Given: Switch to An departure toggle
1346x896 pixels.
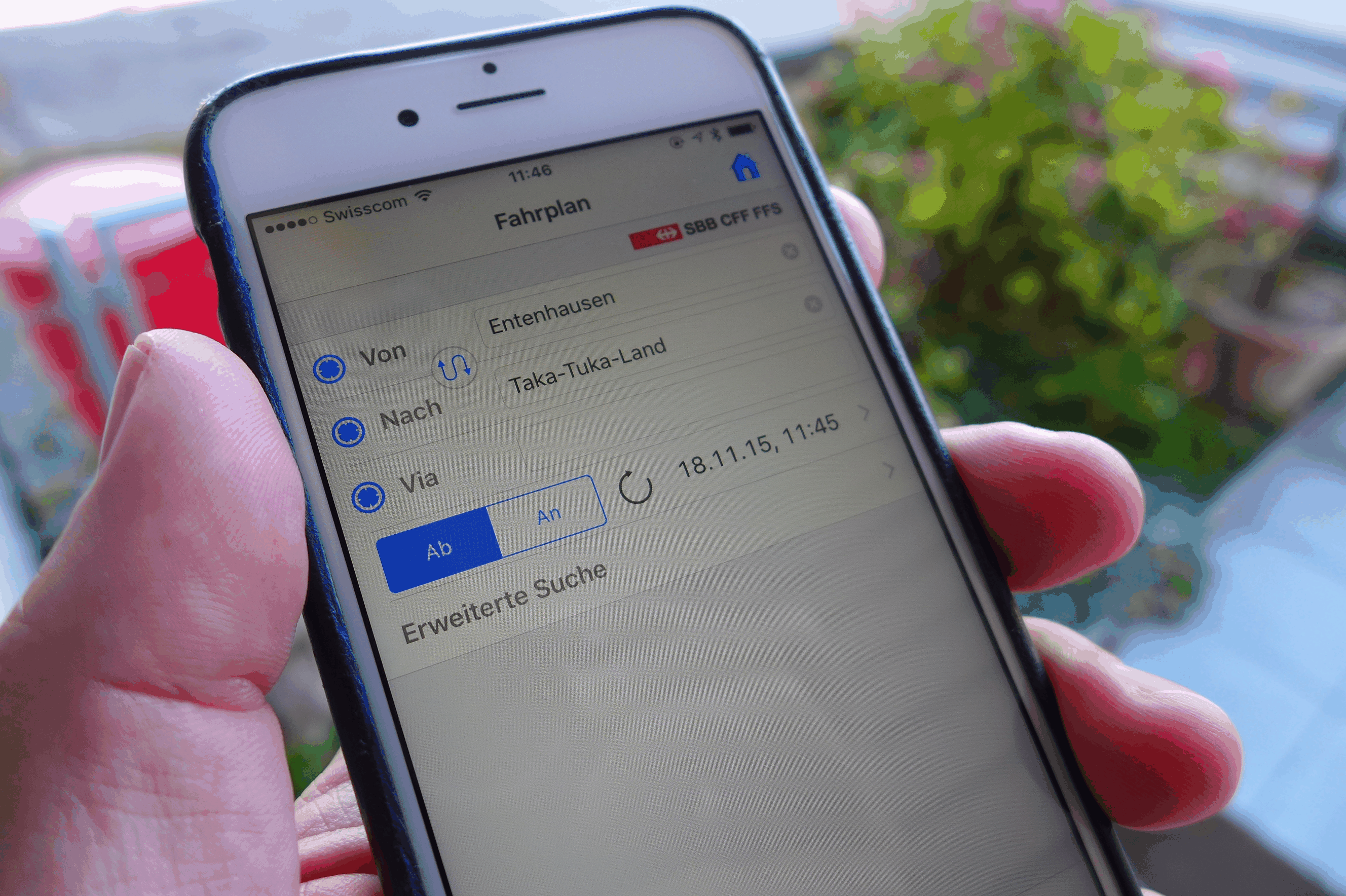Looking at the screenshot, I should (546, 519).
